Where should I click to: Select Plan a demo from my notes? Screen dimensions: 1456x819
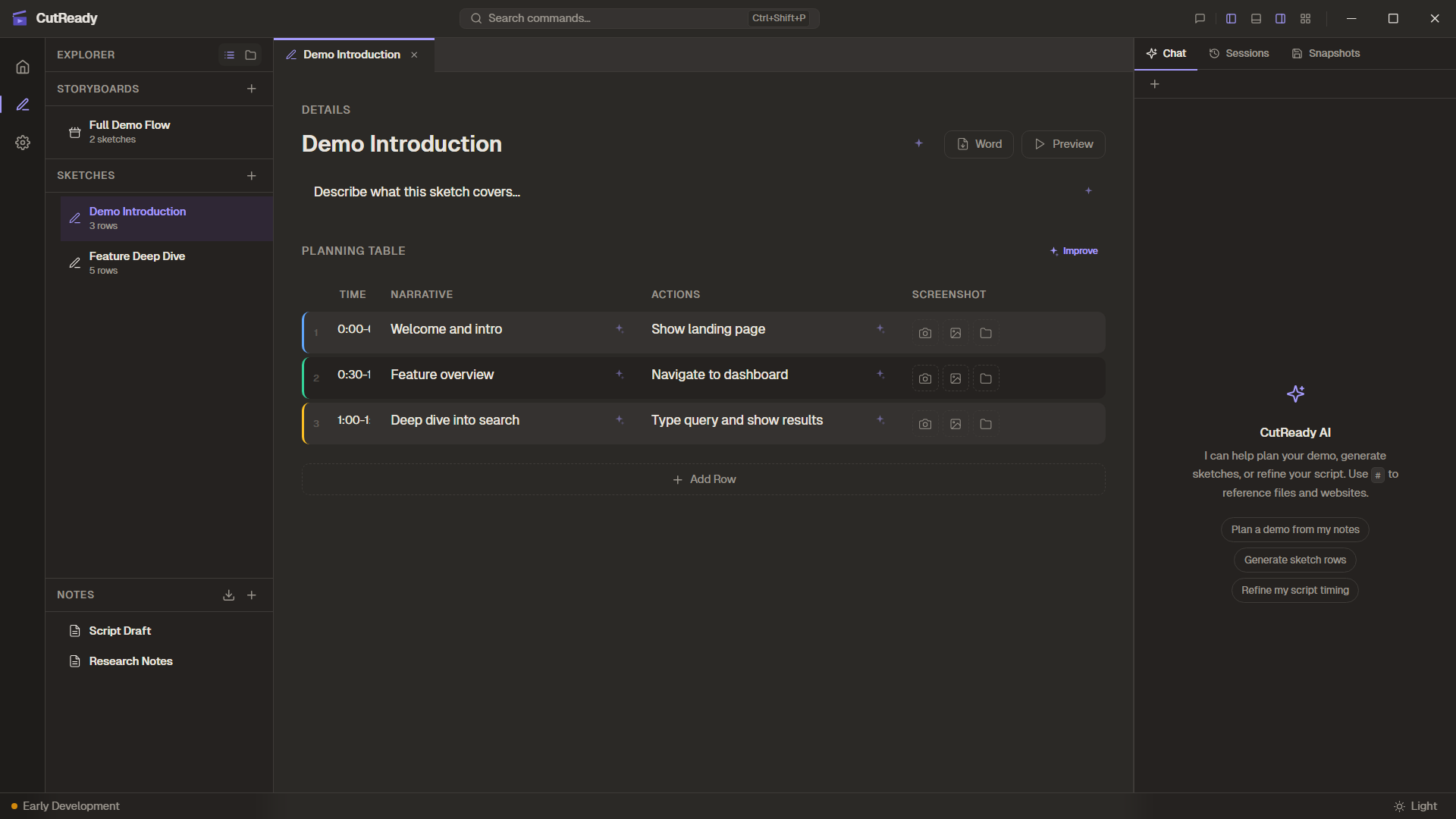pos(1295,529)
